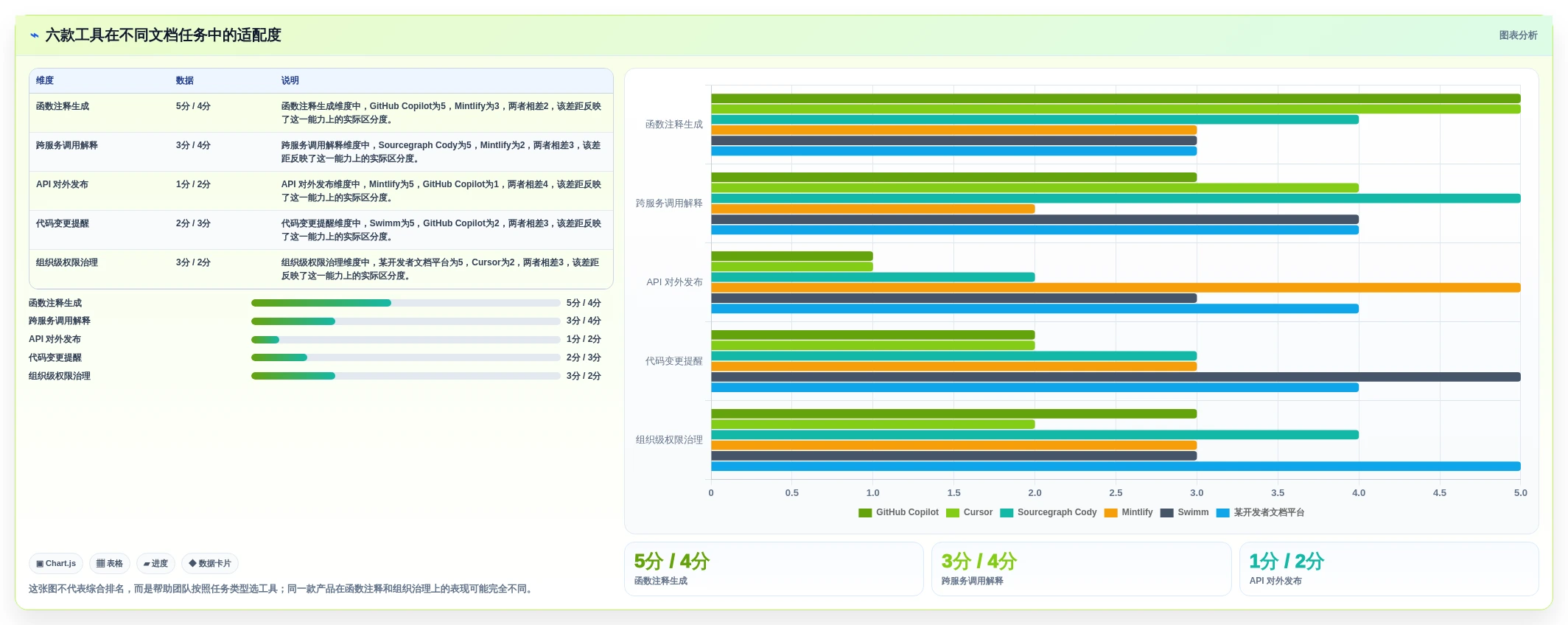Click the 函数注释生成 progress bar
1568x625 pixels.
tap(406, 303)
